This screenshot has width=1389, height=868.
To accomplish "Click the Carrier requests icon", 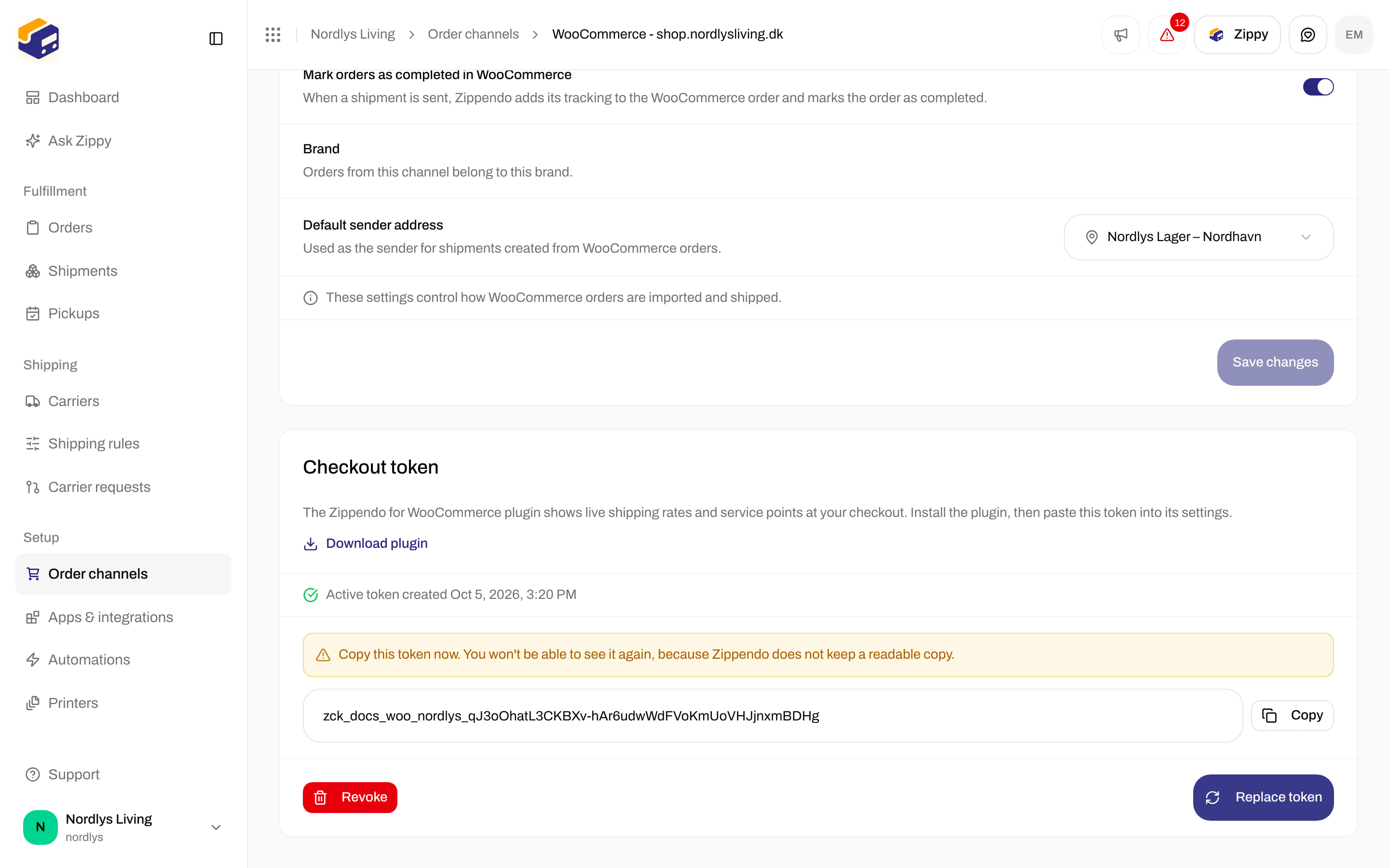I will click(x=33, y=487).
